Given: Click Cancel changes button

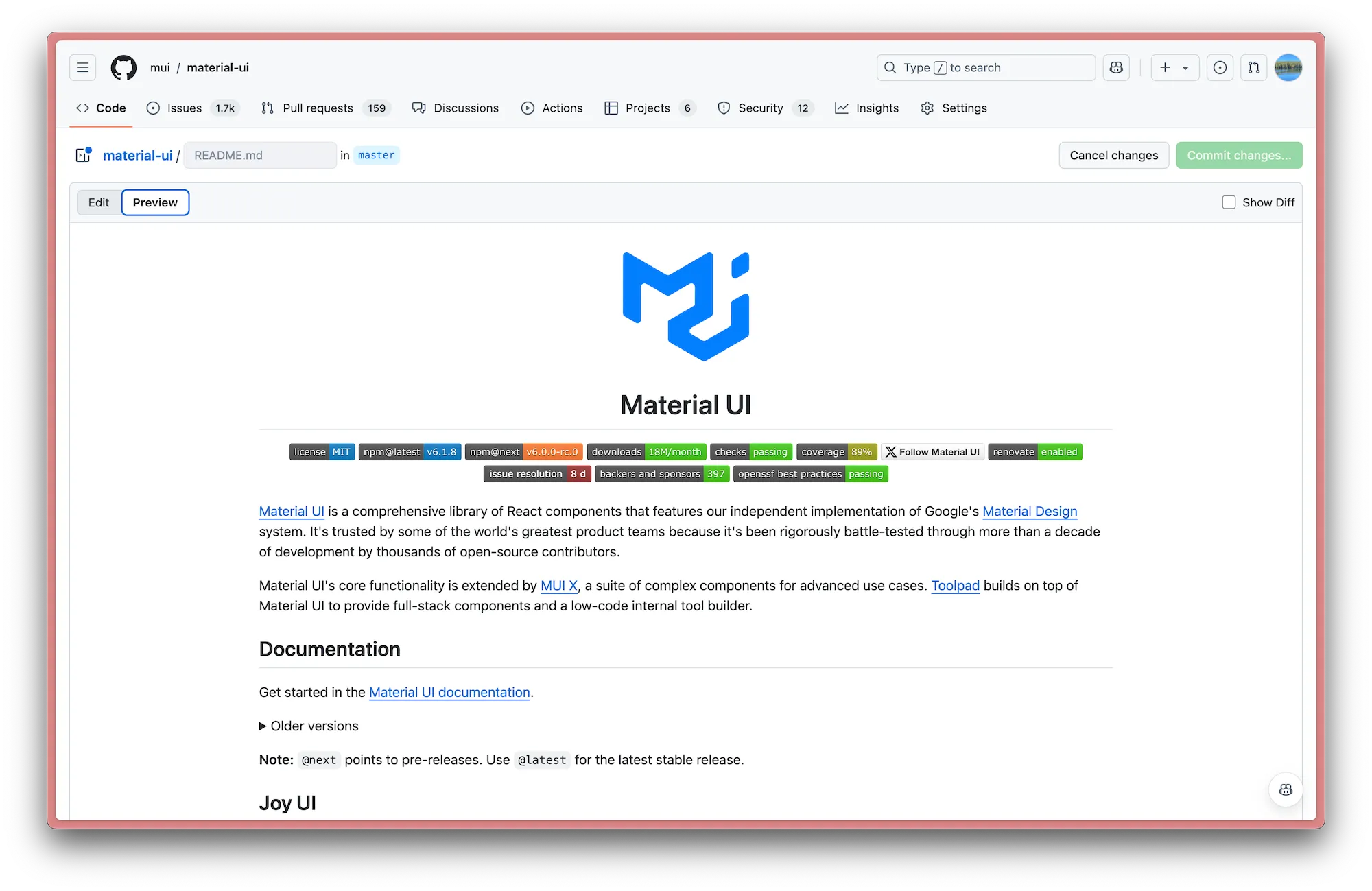Looking at the screenshot, I should click(x=1113, y=155).
